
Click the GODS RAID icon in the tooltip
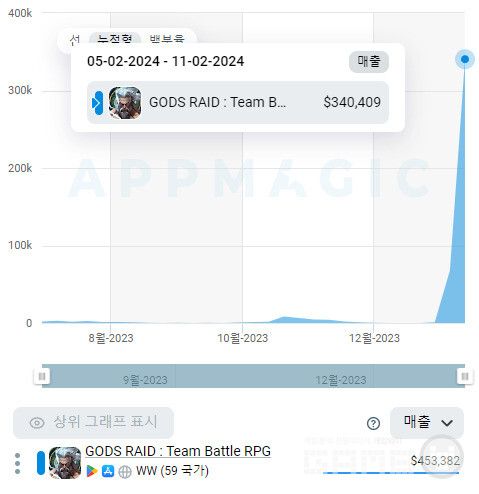[x=125, y=103]
